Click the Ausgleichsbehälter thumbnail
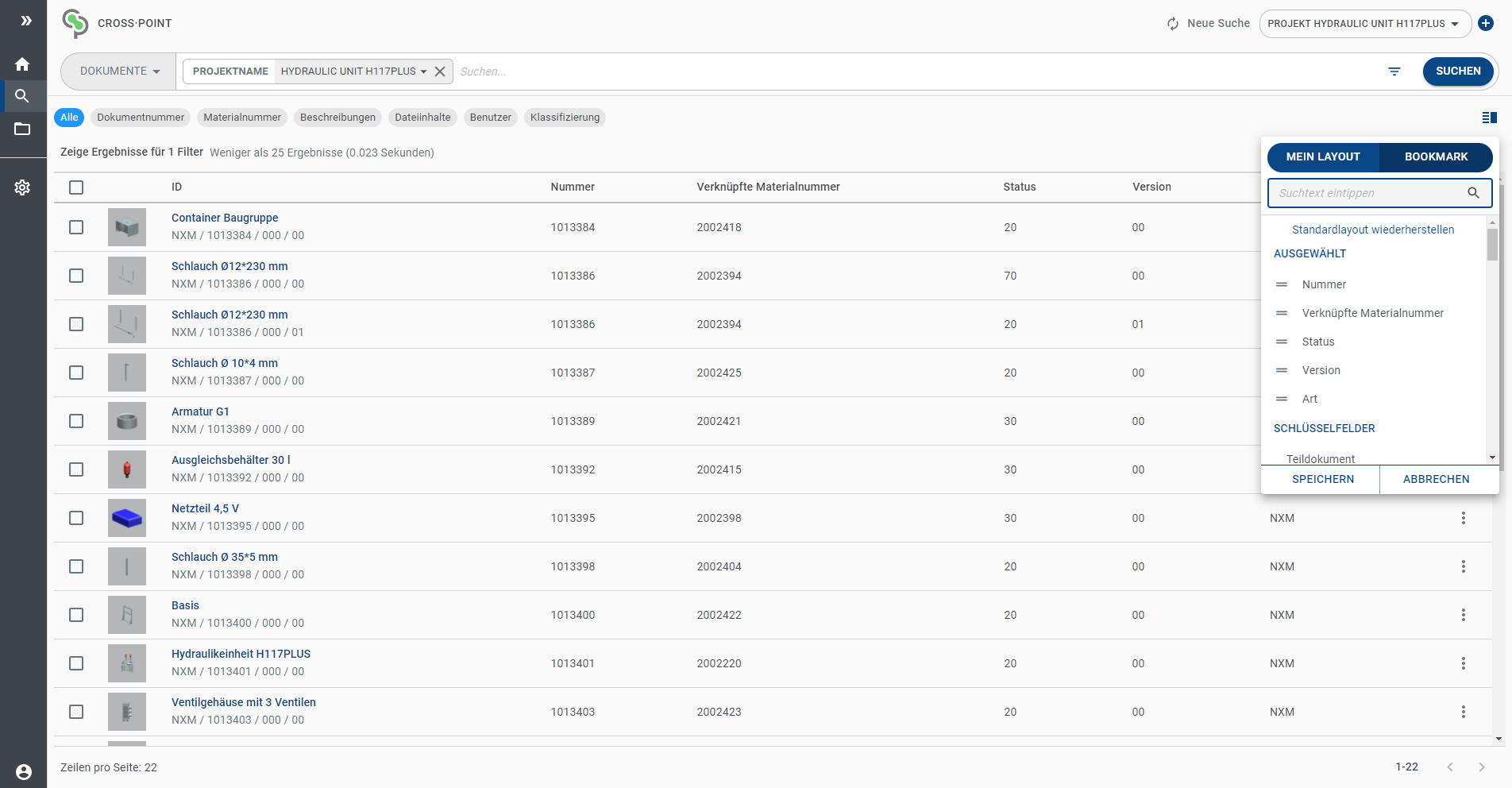 click(127, 469)
